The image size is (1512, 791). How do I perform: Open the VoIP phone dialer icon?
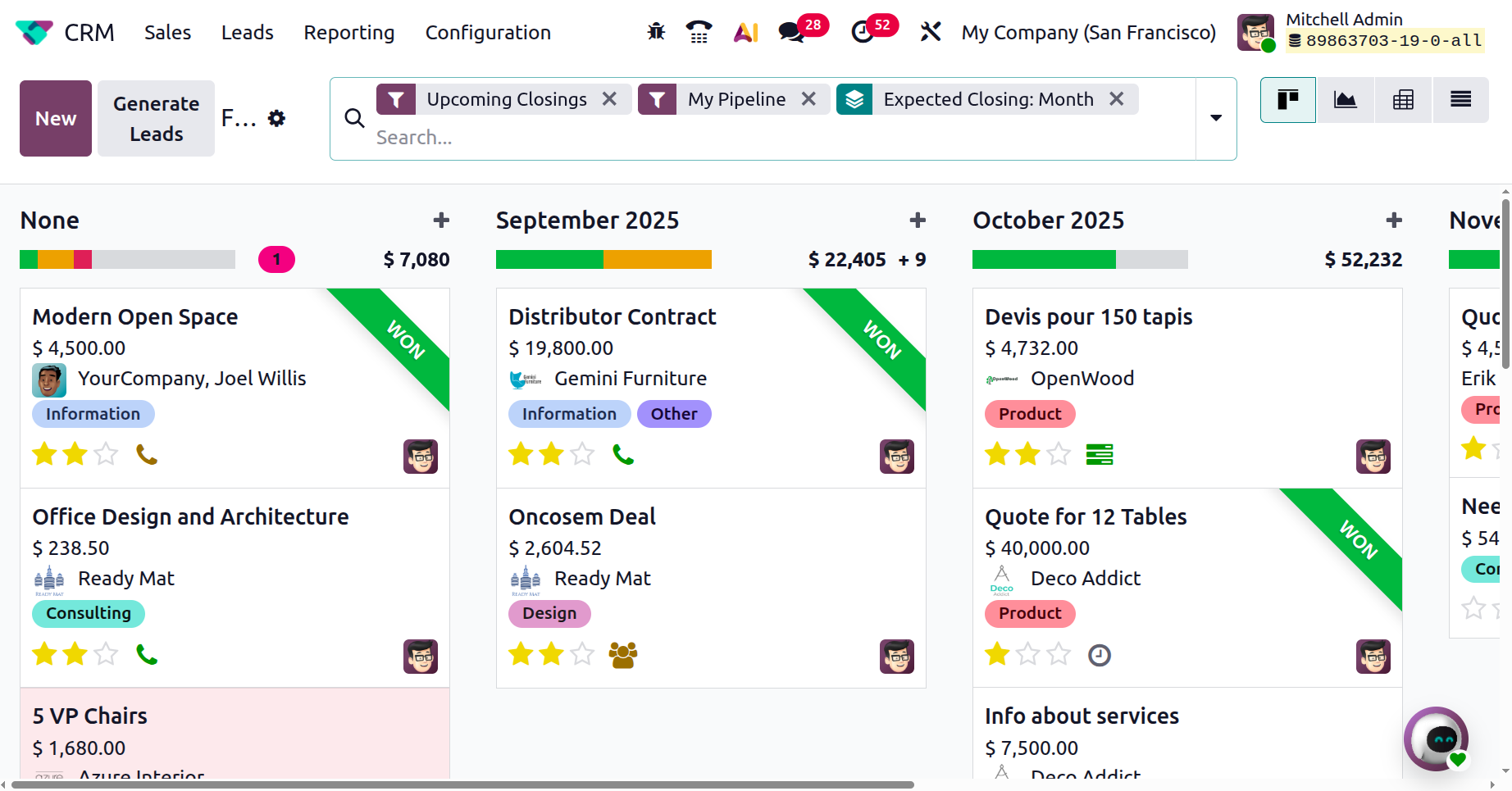[x=699, y=32]
